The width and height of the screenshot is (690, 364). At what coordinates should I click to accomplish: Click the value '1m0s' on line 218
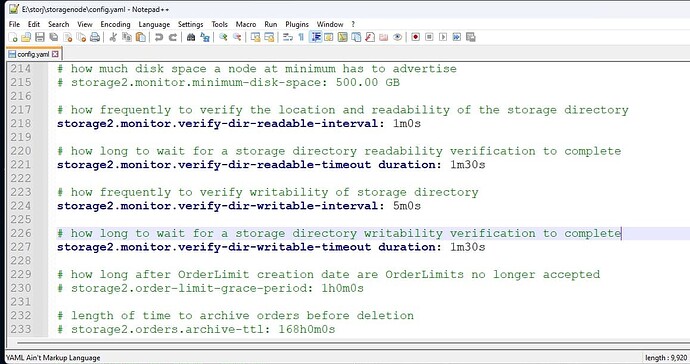pyautogui.click(x=407, y=123)
